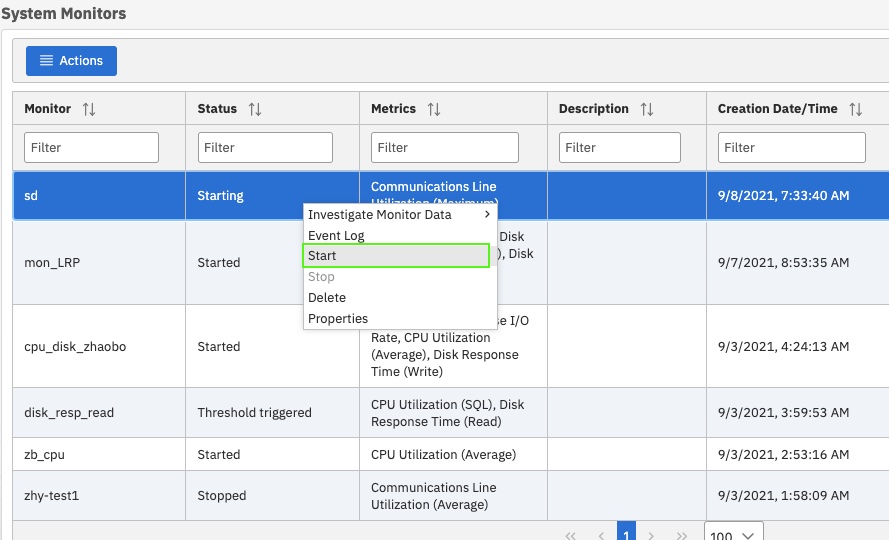Select the zhy-test1 monitor name
Screen dimensions: 889x540
click(52, 496)
